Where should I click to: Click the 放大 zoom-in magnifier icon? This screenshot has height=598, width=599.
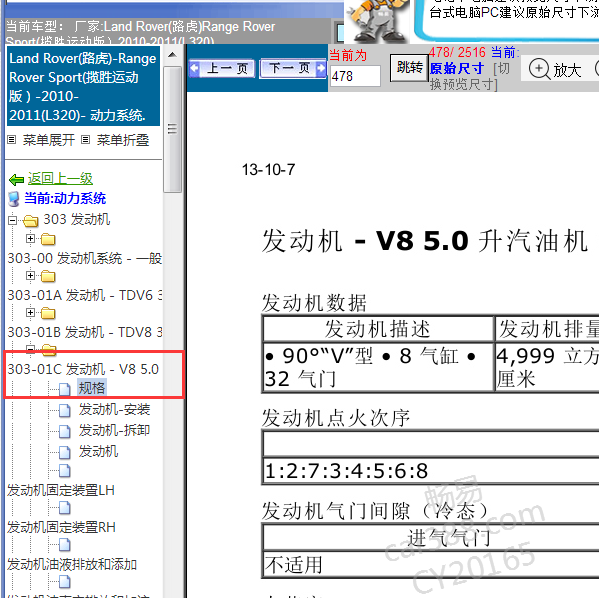click(539, 70)
